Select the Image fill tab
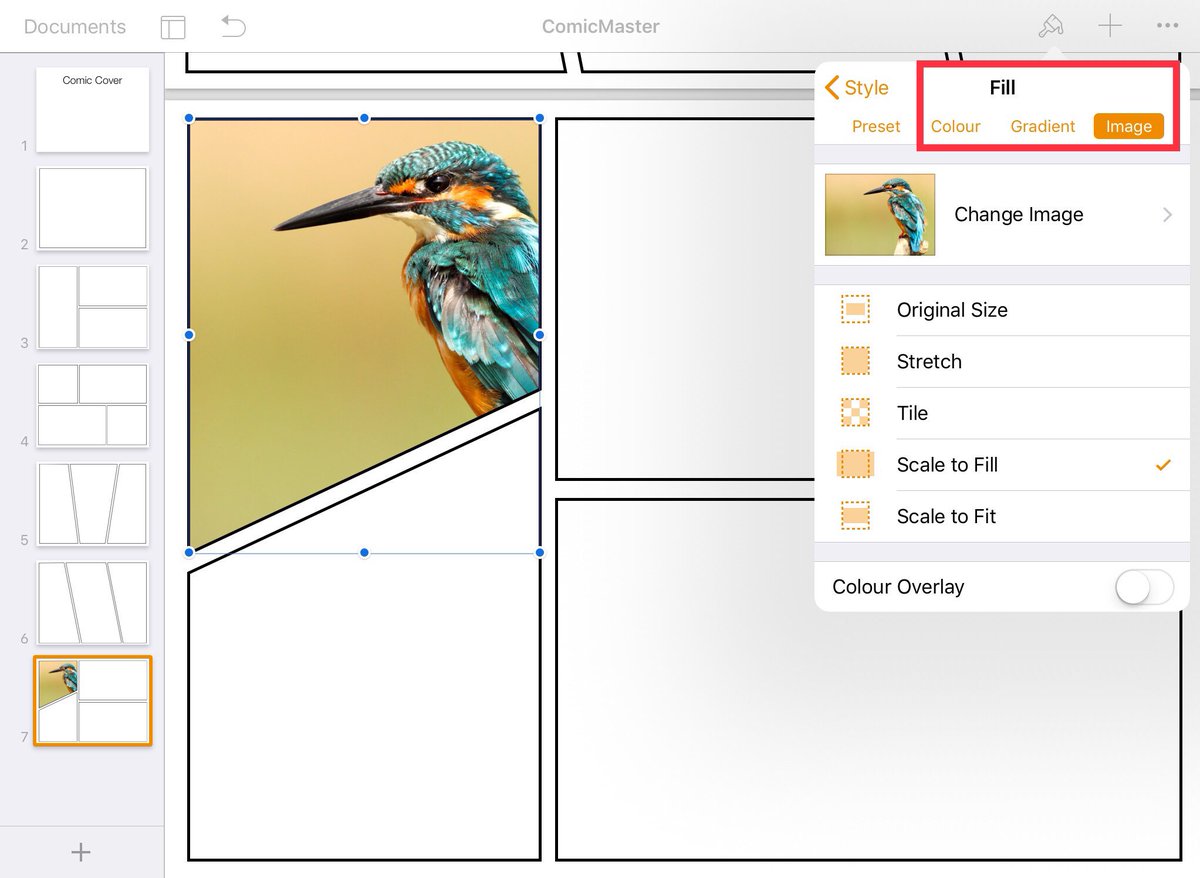Viewport: 1200px width, 878px height. click(x=1129, y=126)
